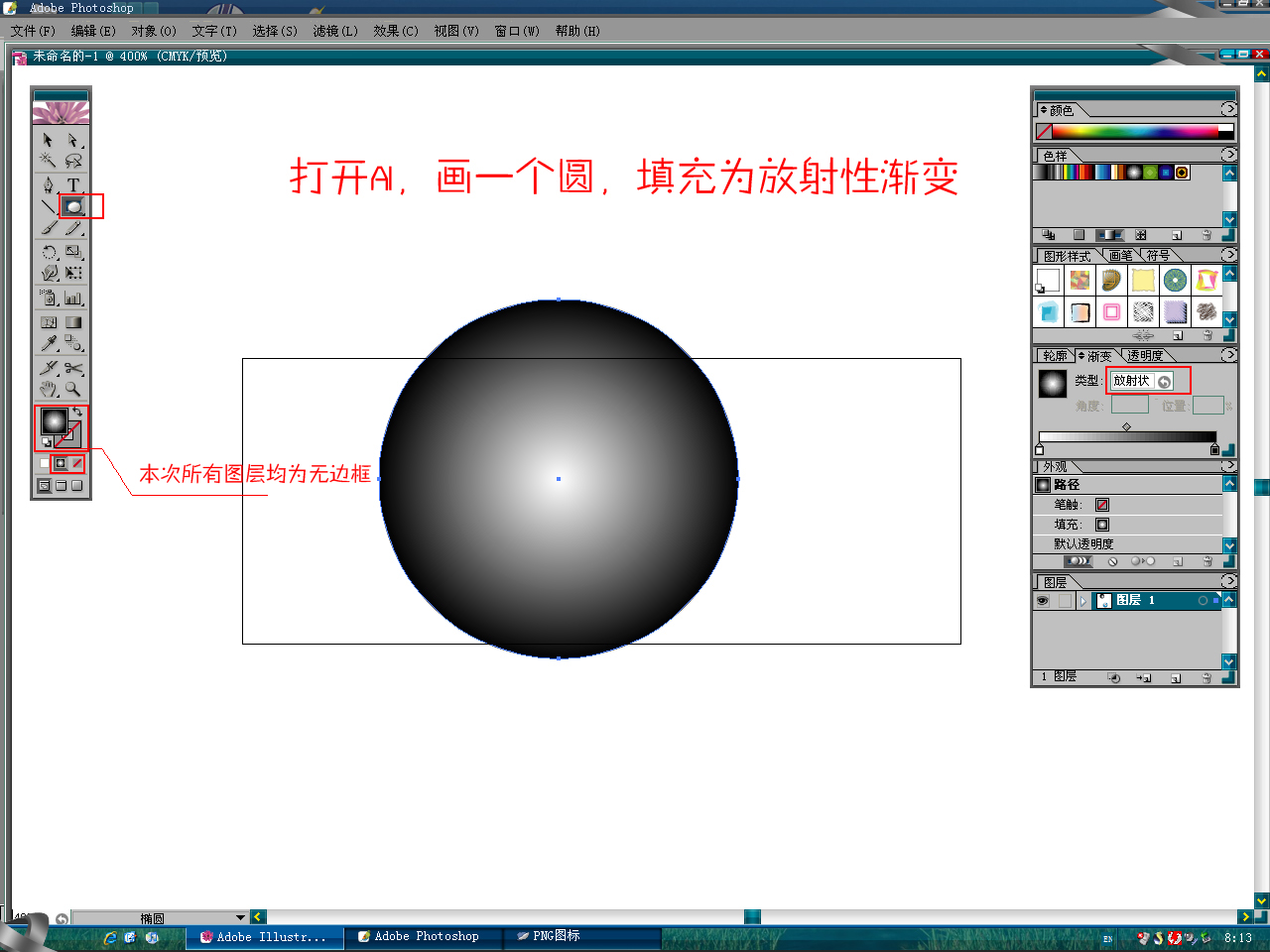This screenshot has width=1270, height=952.
Task: Switch to the 符号 tab
Action: coord(1158,256)
